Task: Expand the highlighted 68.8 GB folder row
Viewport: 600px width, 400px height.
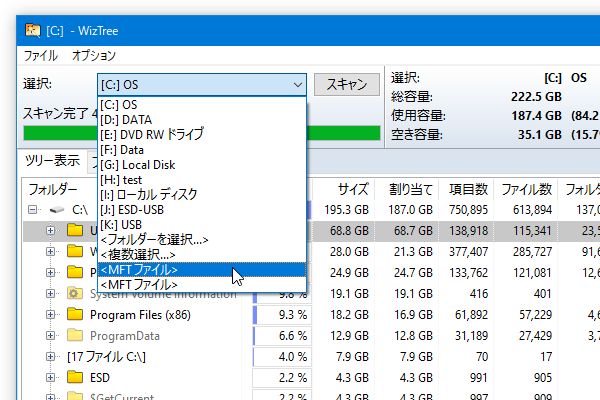Action: [x=50, y=230]
